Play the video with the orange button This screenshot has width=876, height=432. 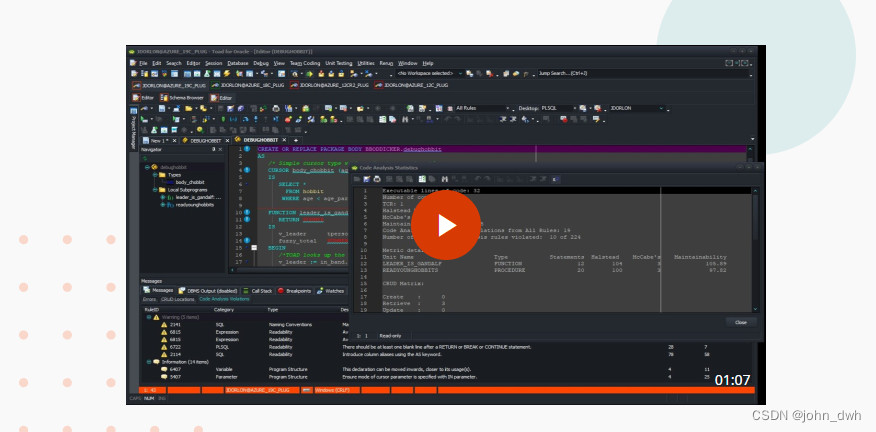pos(446,225)
